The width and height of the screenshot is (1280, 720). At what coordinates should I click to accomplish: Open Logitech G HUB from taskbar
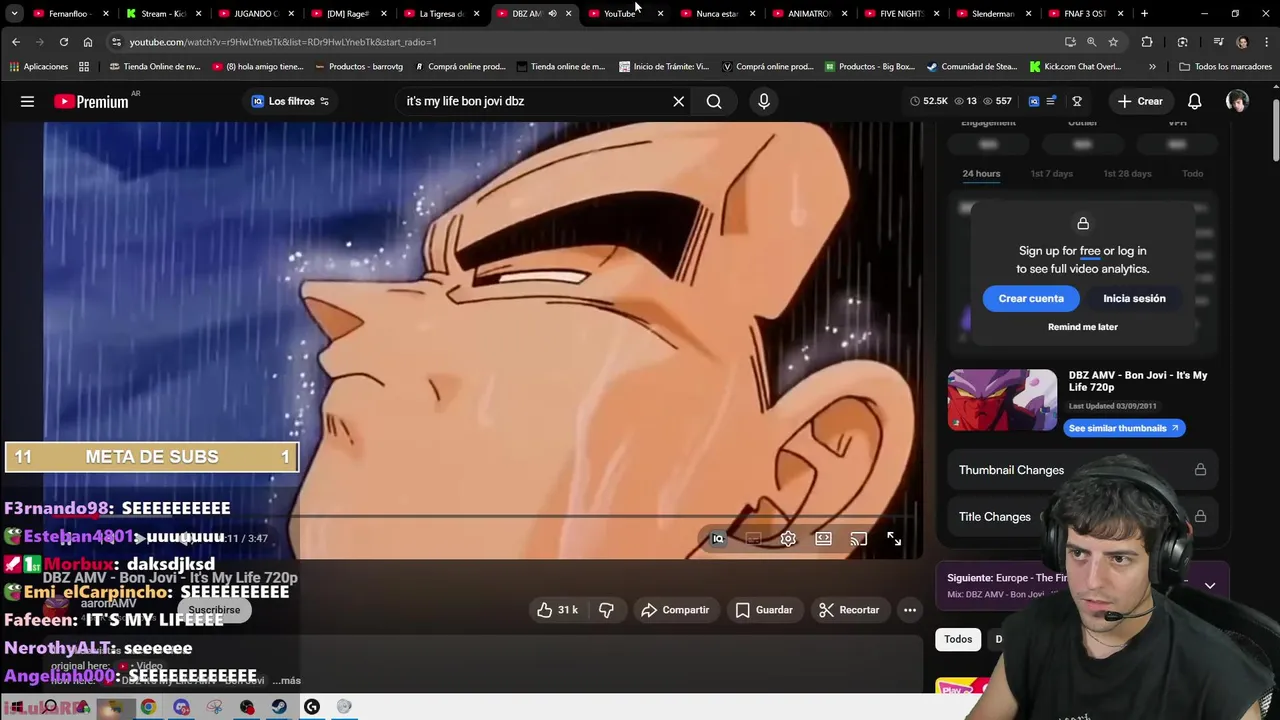tap(312, 707)
